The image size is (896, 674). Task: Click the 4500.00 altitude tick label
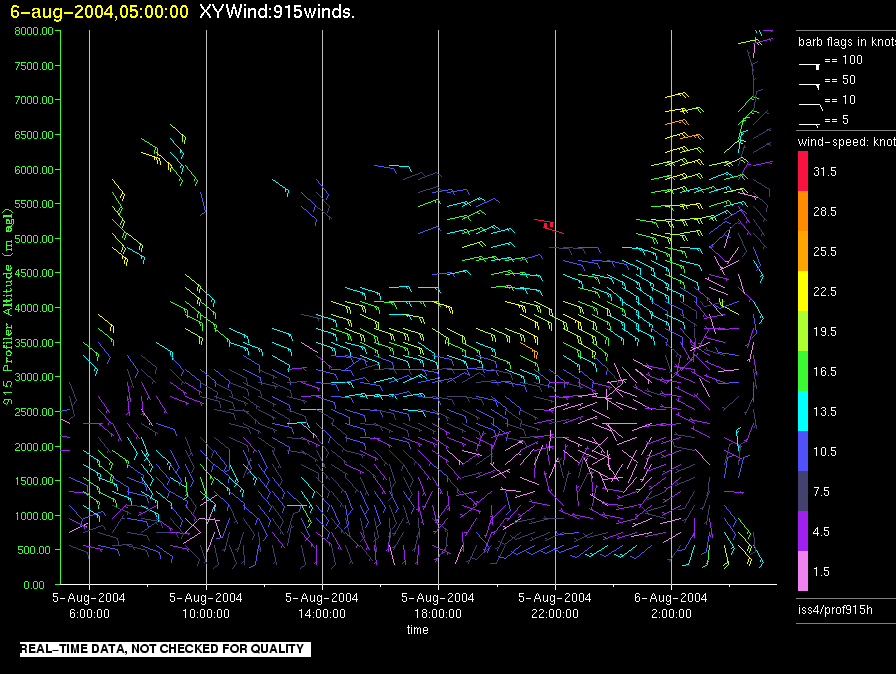34,273
